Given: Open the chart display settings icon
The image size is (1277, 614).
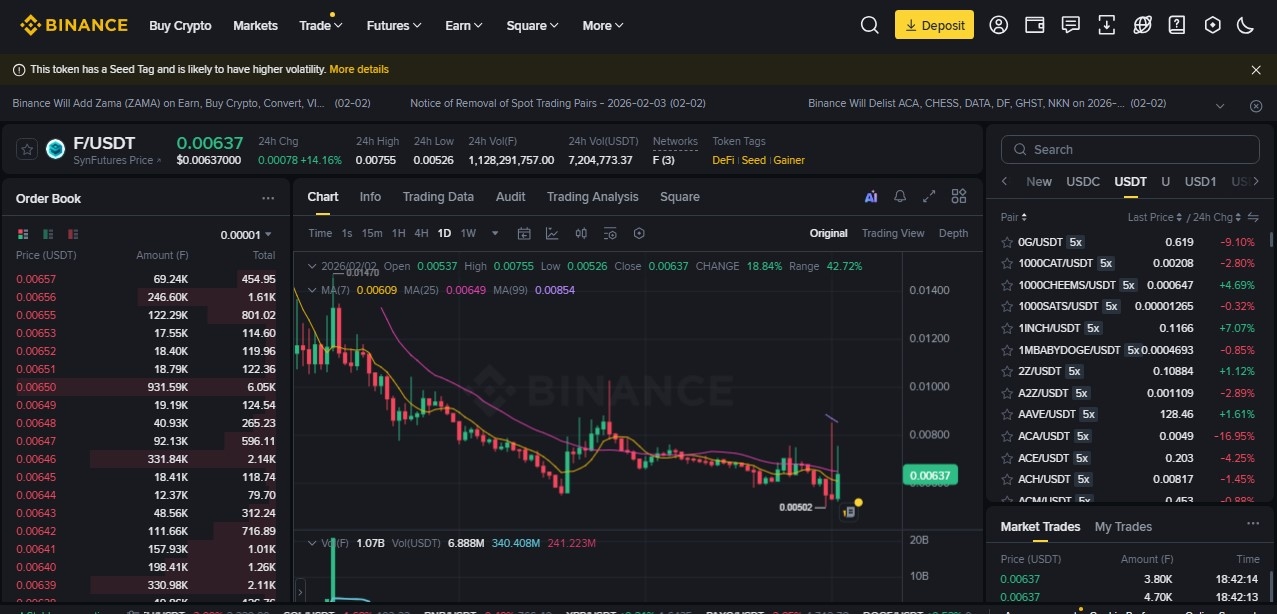Looking at the screenshot, I should point(610,233).
